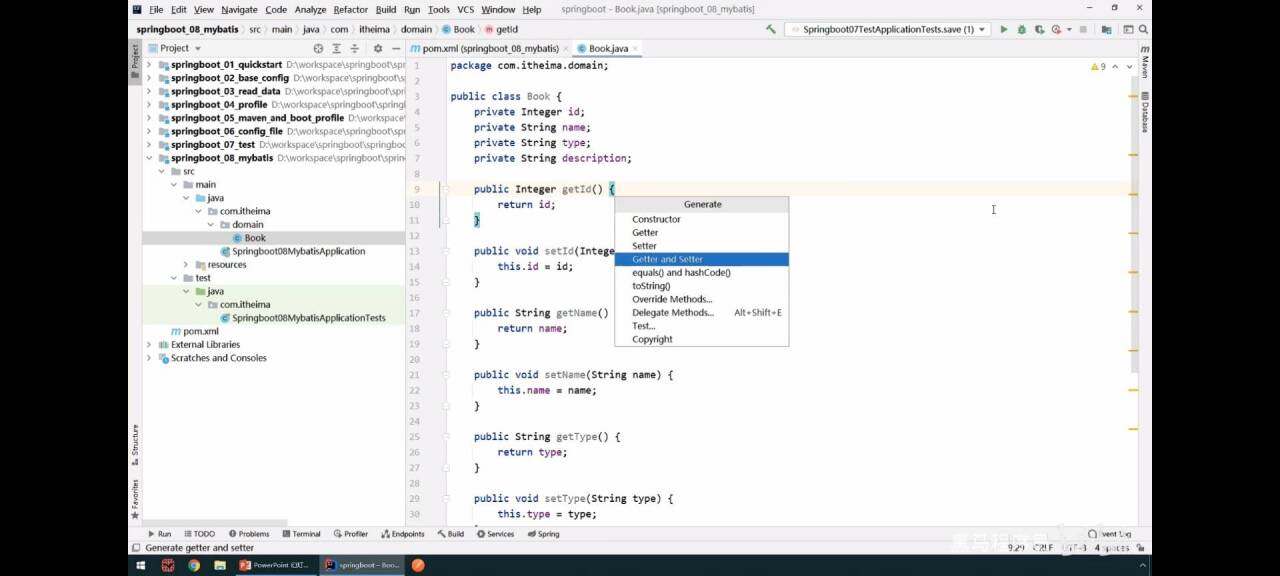Viewport: 1280px width, 576px height.
Task: Click the Build project hammer icon
Action: (x=770, y=29)
